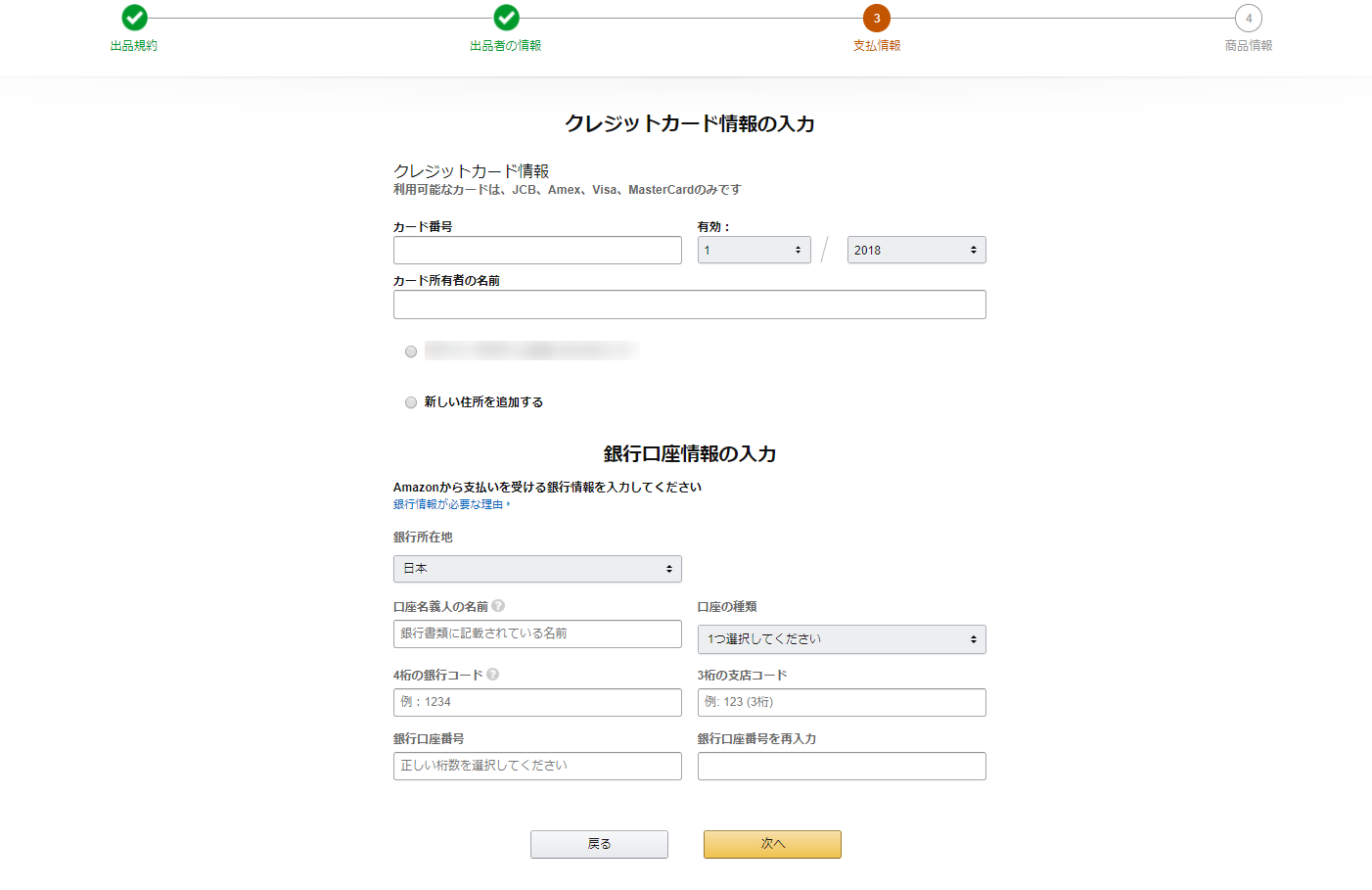Screen dimensions: 1372x890
Task: Focus the カード番号 input field
Action: 537,251
